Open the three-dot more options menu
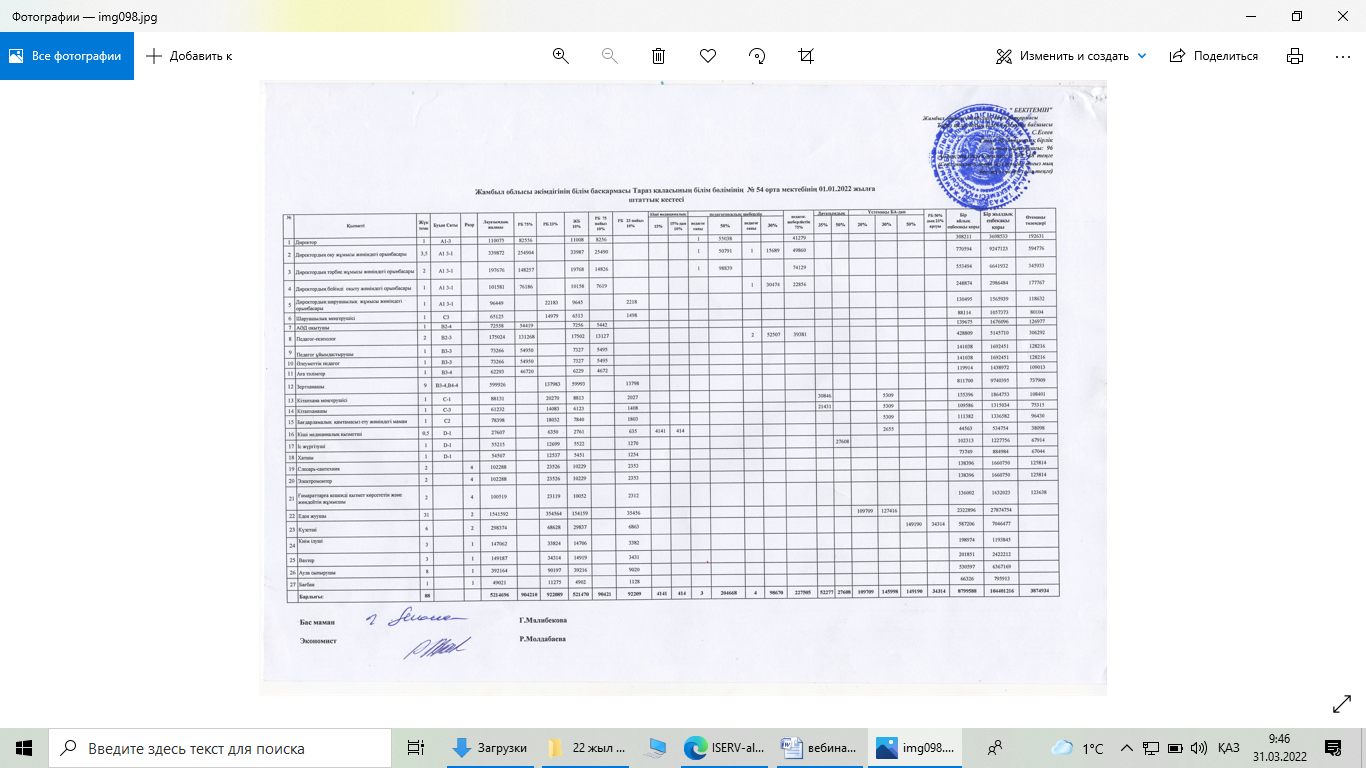This screenshot has height=768, width=1366. pos(1342,56)
